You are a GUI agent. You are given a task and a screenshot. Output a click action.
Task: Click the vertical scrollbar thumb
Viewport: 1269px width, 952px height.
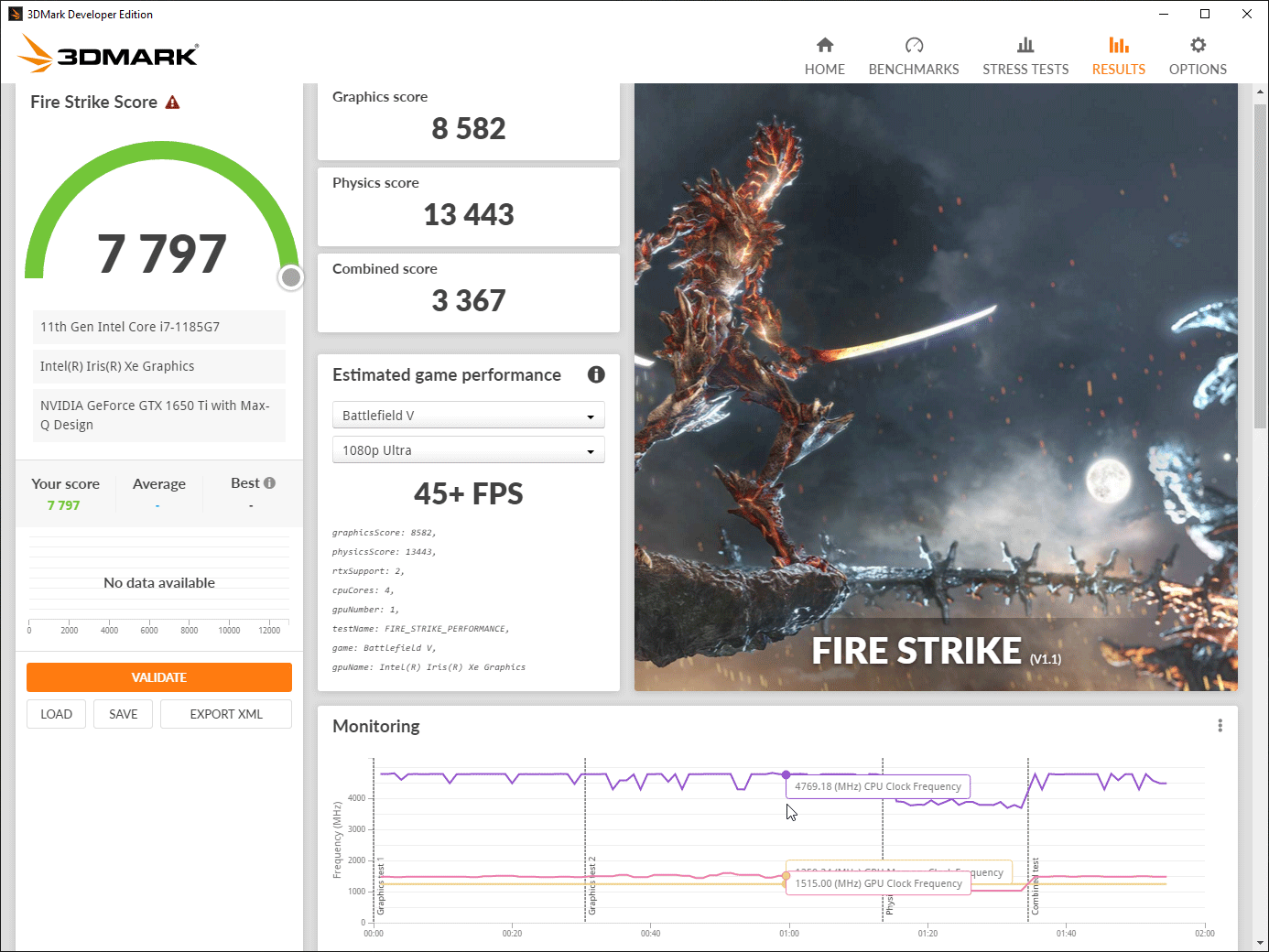pos(1260,265)
